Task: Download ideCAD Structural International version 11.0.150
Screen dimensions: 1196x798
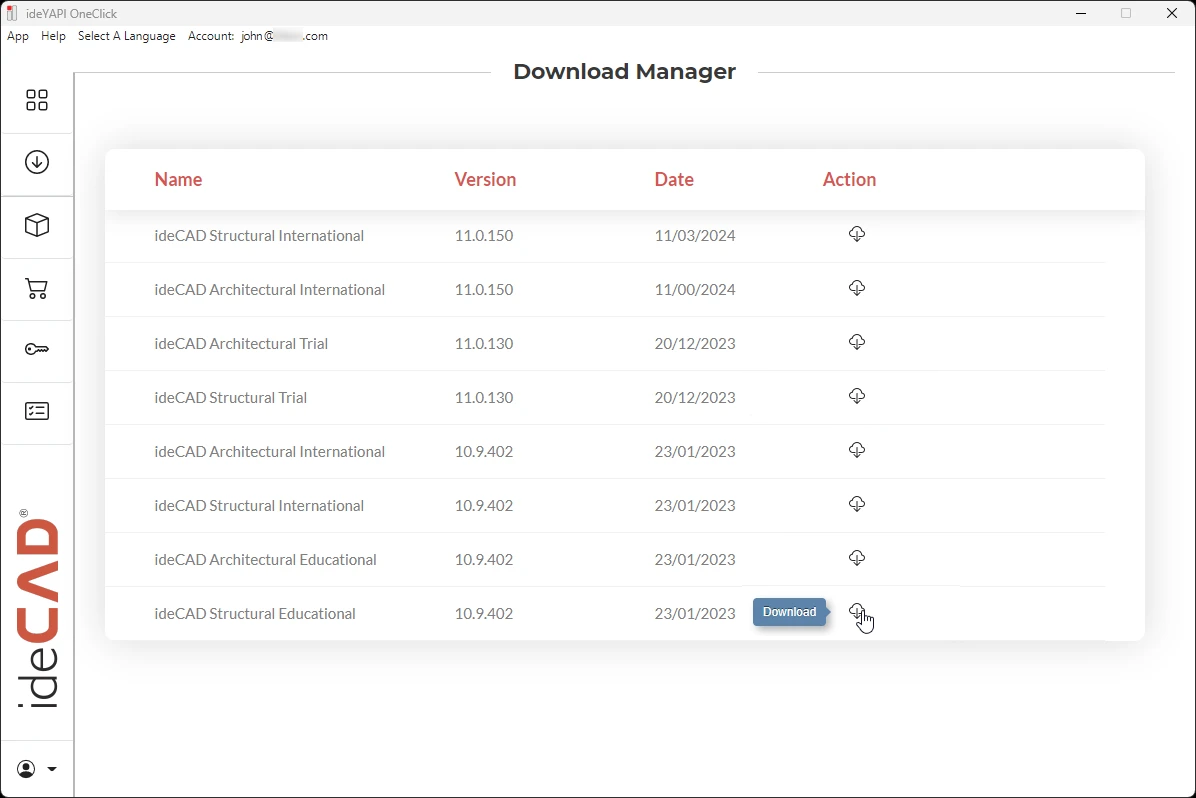Action: tap(857, 234)
